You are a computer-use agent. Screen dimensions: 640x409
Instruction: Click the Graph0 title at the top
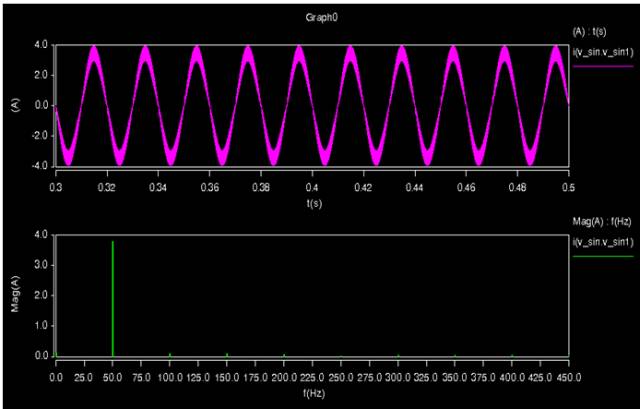click(319, 18)
